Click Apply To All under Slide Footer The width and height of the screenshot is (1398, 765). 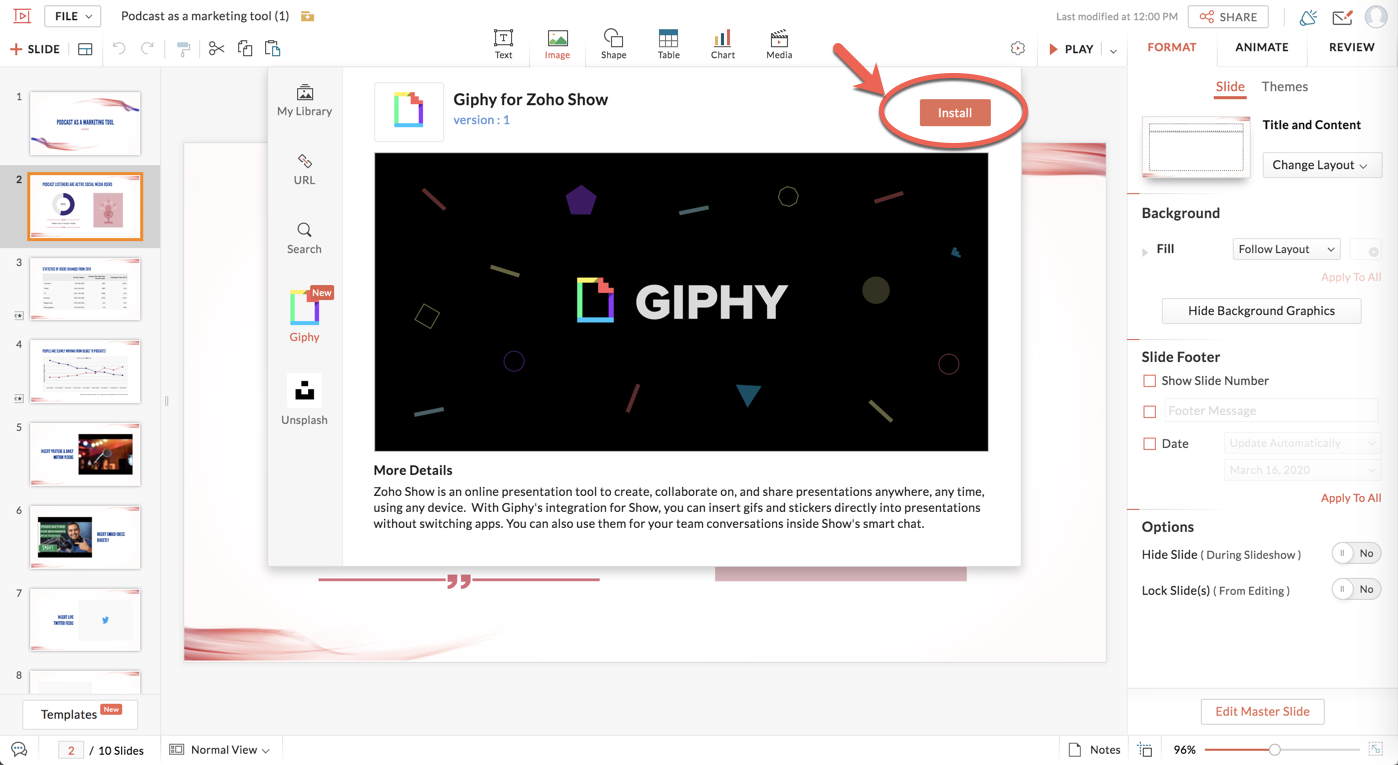coord(1351,498)
